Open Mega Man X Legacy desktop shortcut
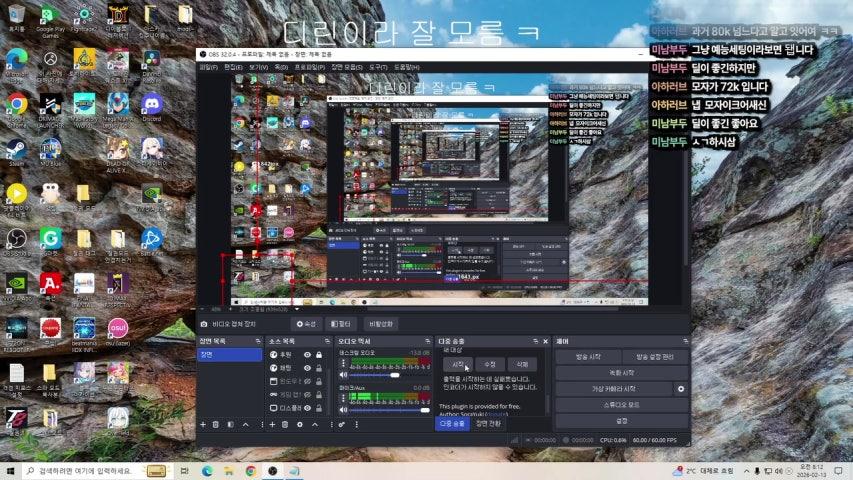 (118, 109)
